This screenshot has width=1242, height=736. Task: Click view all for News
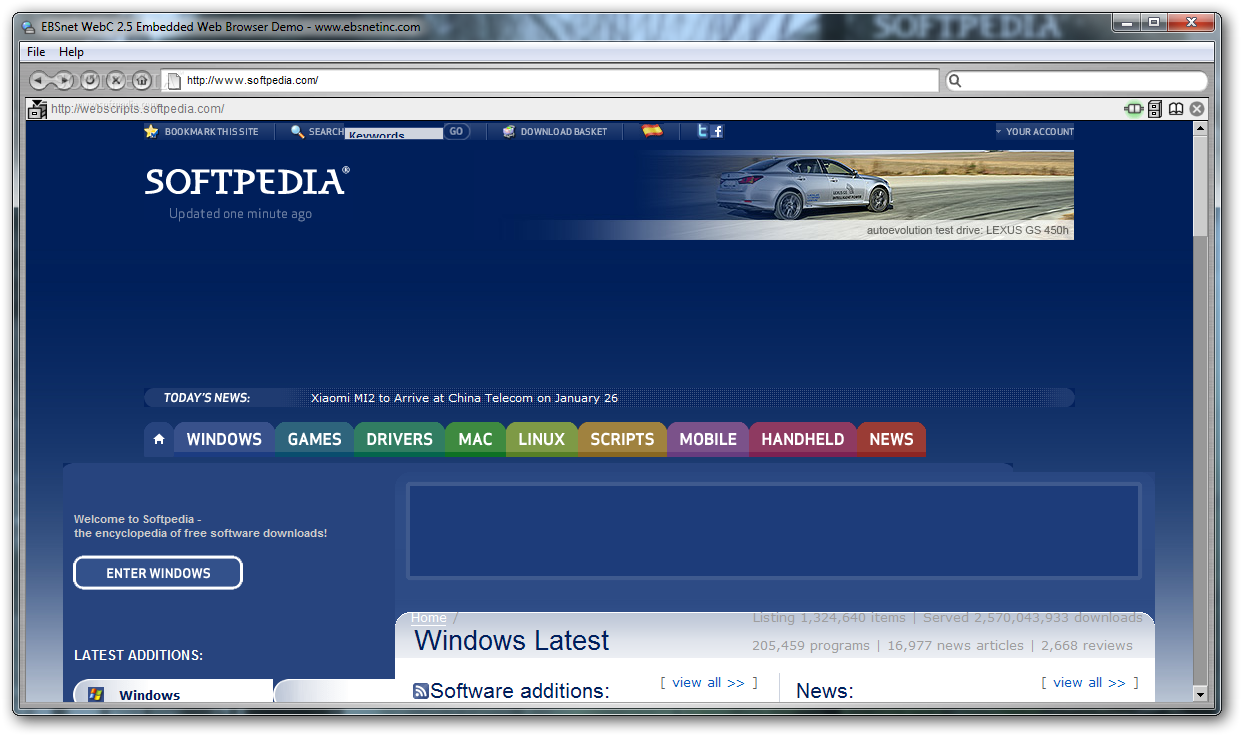1089,682
